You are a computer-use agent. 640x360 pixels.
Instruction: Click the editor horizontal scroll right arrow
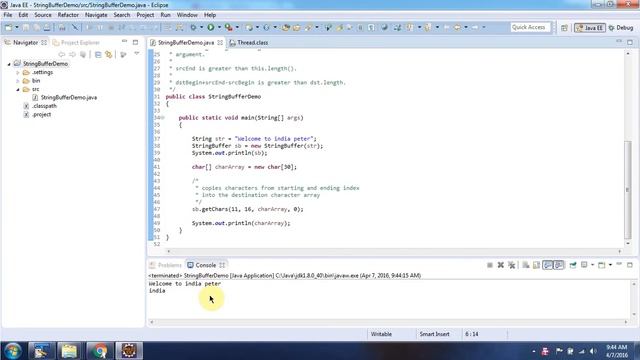coord(620,251)
